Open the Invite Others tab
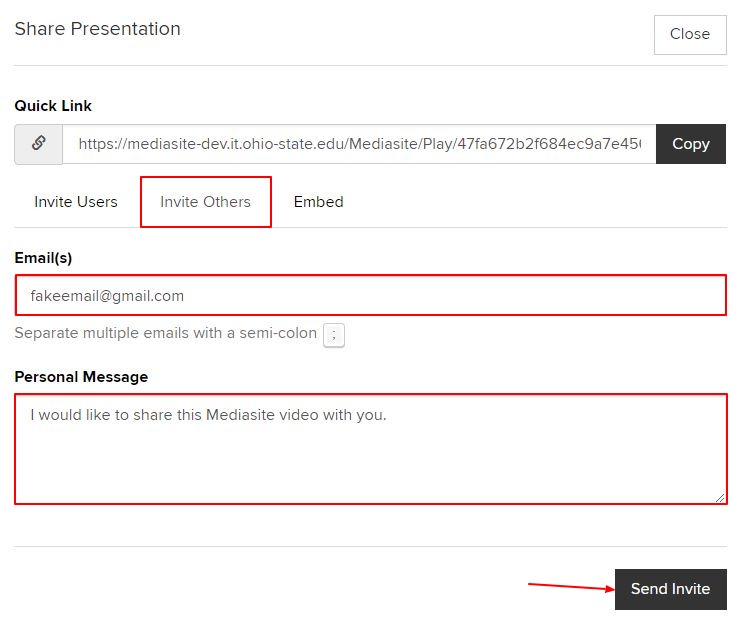The width and height of the screenshot is (737, 633). (205, 202)
